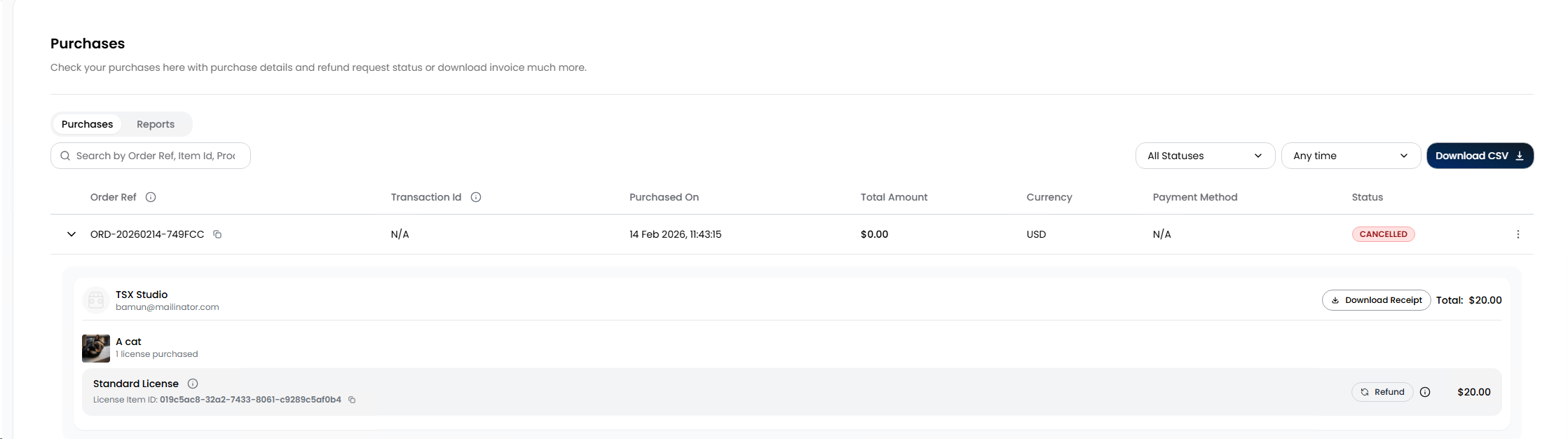Request a Refund for Standard License
The width and height of the screenshot is (1568, 439).
click(x=1382, y=392)
